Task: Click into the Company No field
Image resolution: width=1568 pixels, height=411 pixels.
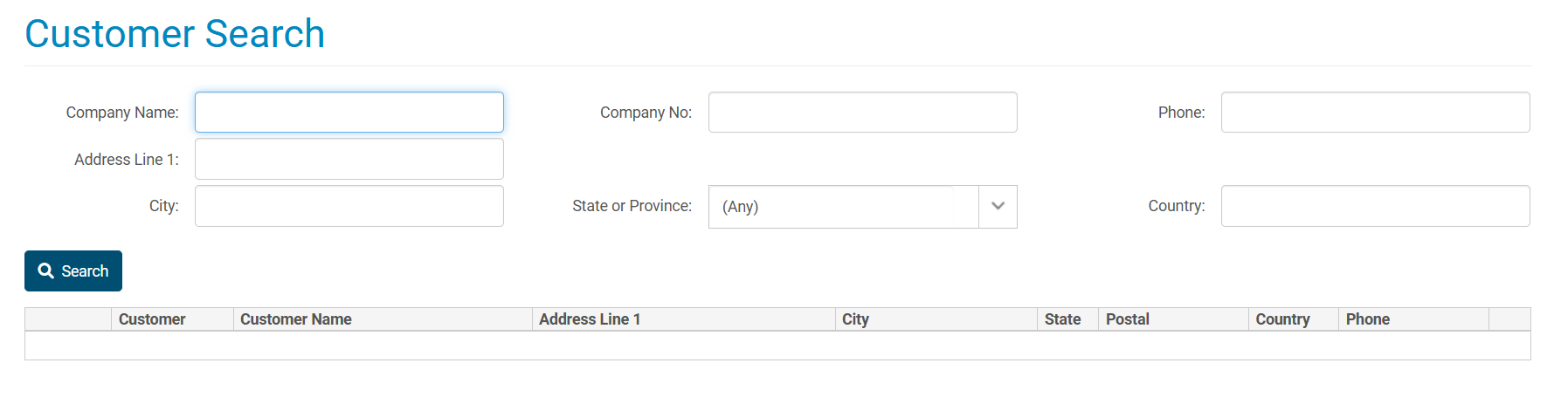Action: tap(863, 113)
